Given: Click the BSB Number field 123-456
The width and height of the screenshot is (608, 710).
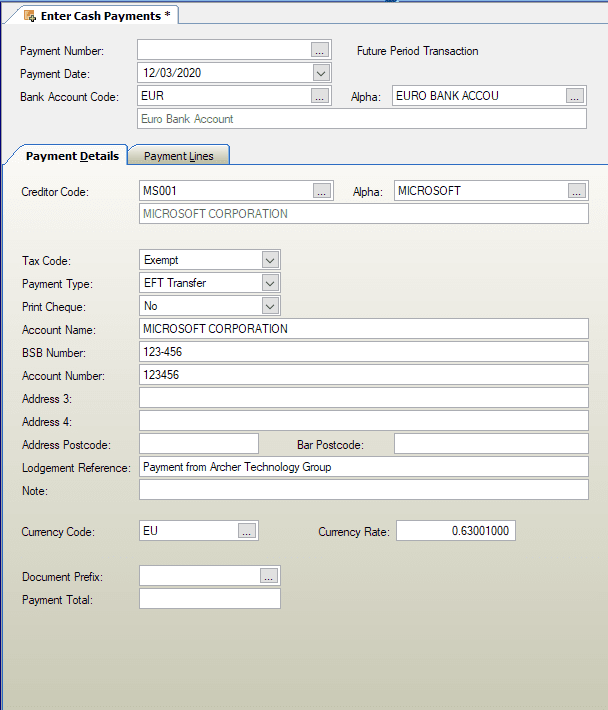Looking at the screenshot, I should point(364,352).
